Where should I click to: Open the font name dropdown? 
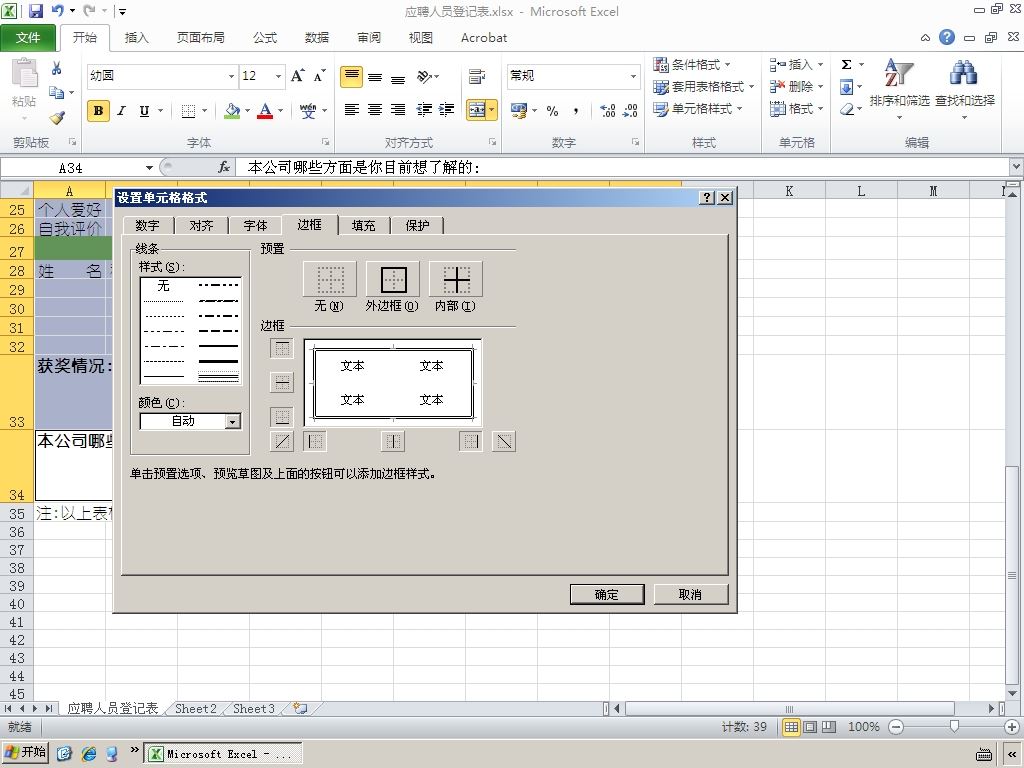(x=231, y=76)
